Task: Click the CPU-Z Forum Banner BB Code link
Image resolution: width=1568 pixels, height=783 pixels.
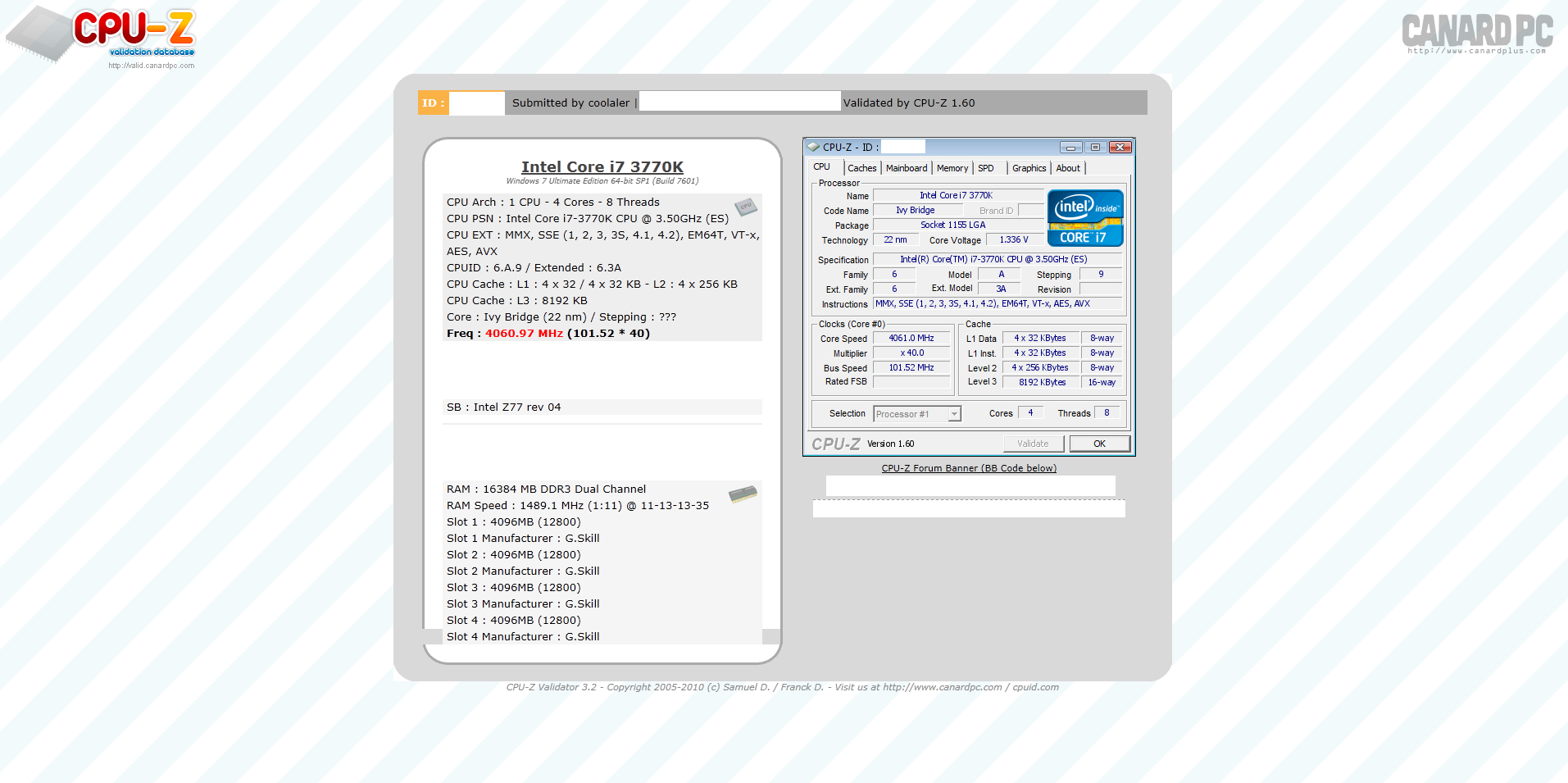Action: [x=969, y=468]
